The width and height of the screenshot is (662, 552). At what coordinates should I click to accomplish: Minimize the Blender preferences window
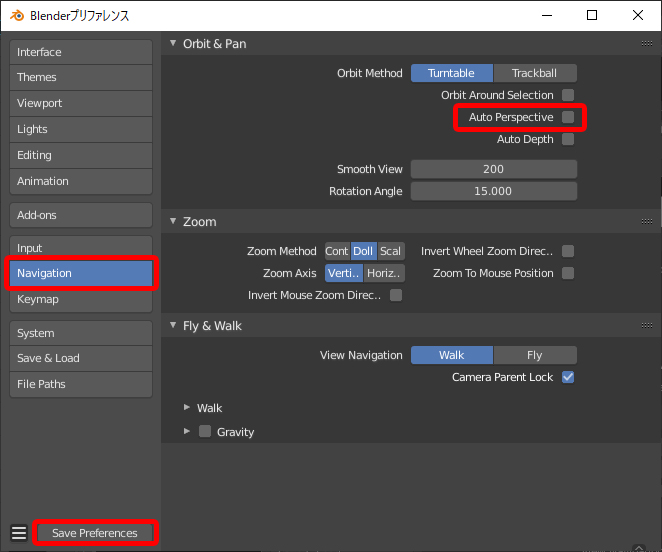coord(547,16)
